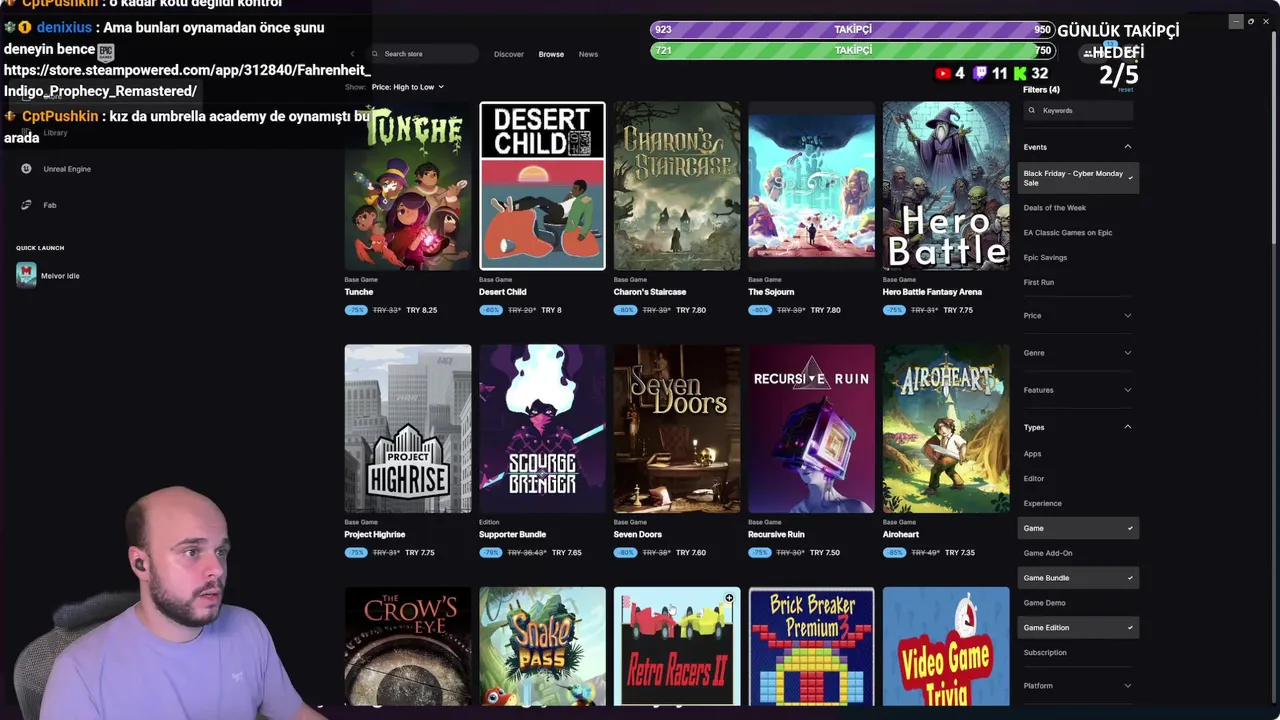Open the Project Highrise cover thumbnail
1280x720 pixels.
click(x=408, y=429)
